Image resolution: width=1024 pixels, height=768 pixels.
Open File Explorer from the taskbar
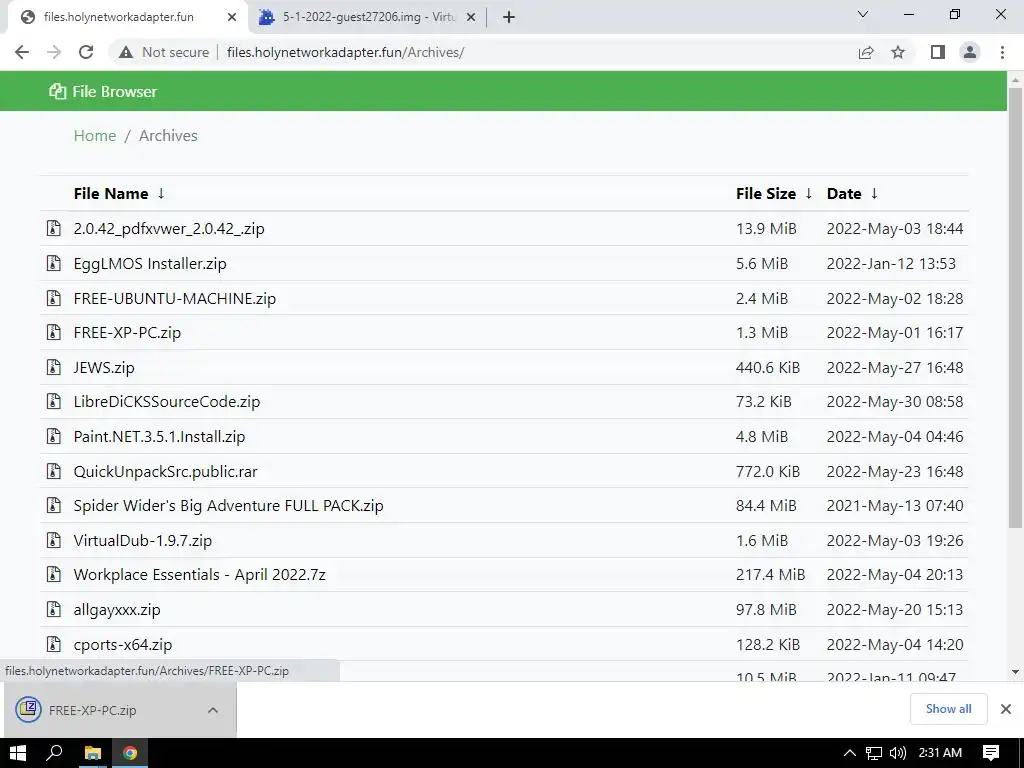coord(93,753)
